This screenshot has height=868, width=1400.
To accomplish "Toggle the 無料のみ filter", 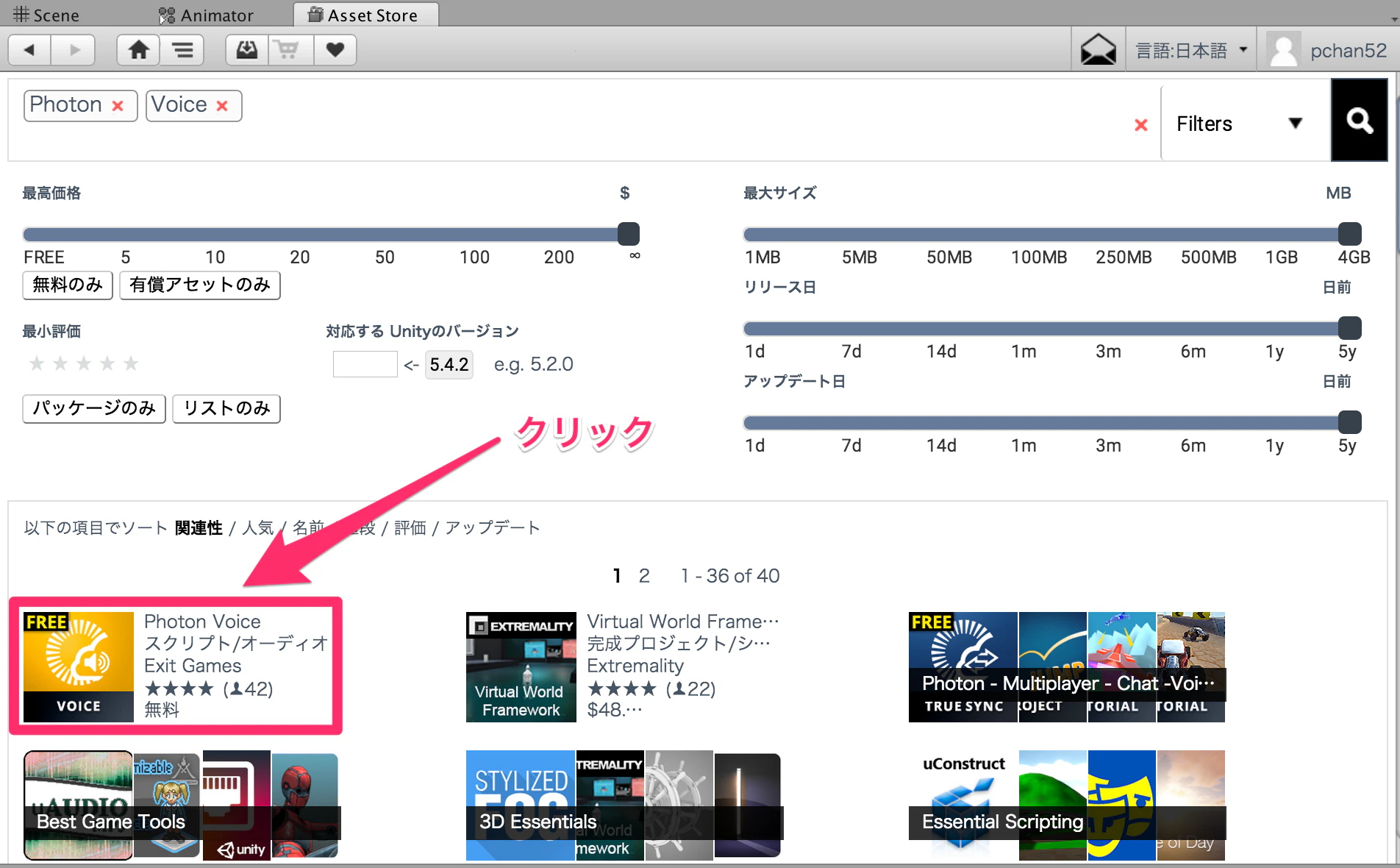I will 68,285.
